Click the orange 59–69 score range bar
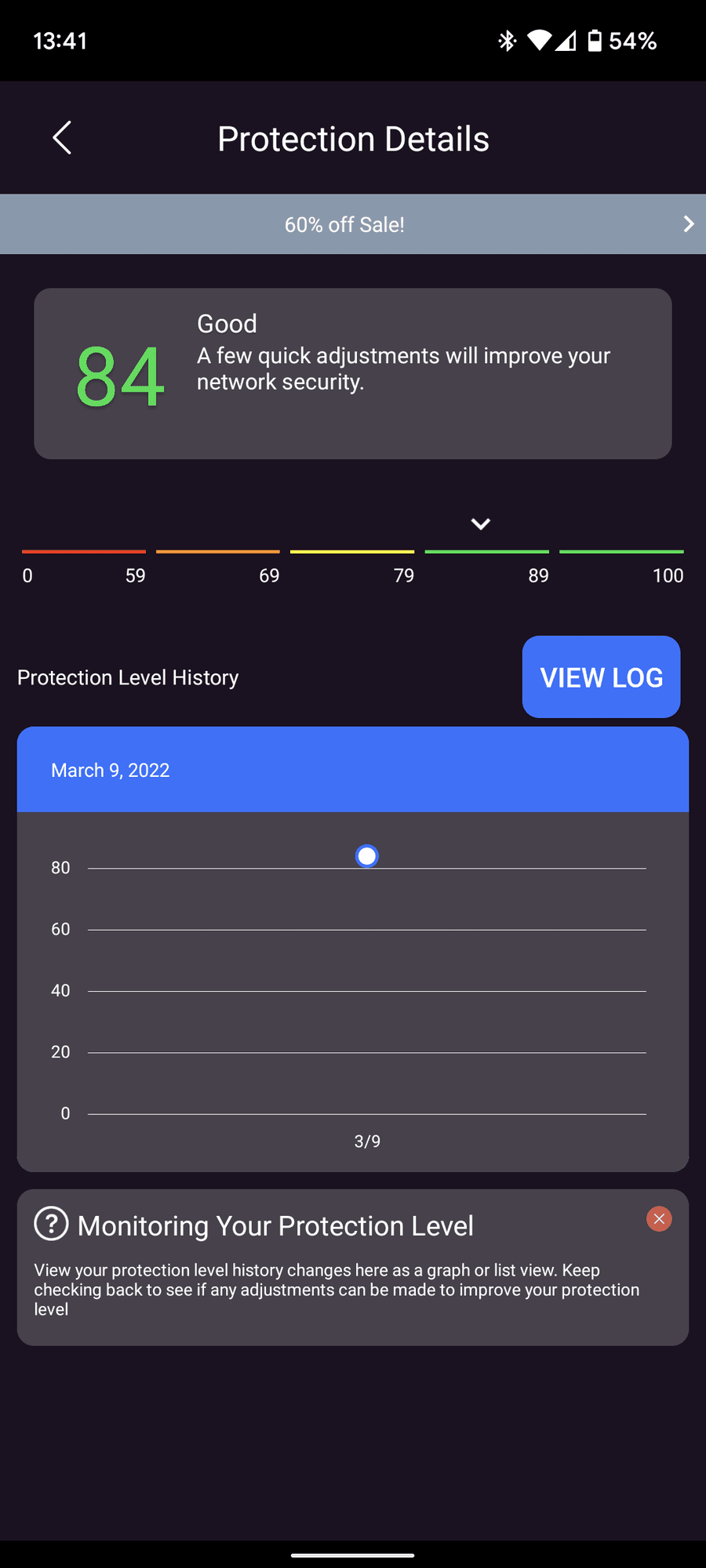This screenshot has height=1568, width=706. coord(218,552)
